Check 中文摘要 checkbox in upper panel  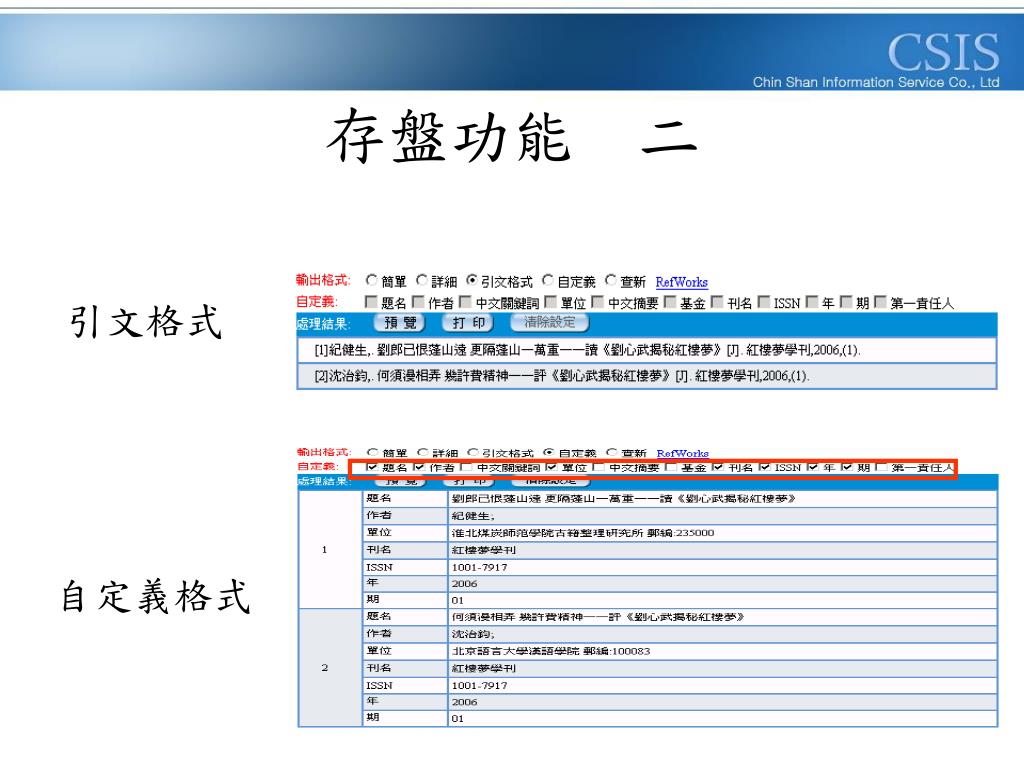click(x=598, y=302)
